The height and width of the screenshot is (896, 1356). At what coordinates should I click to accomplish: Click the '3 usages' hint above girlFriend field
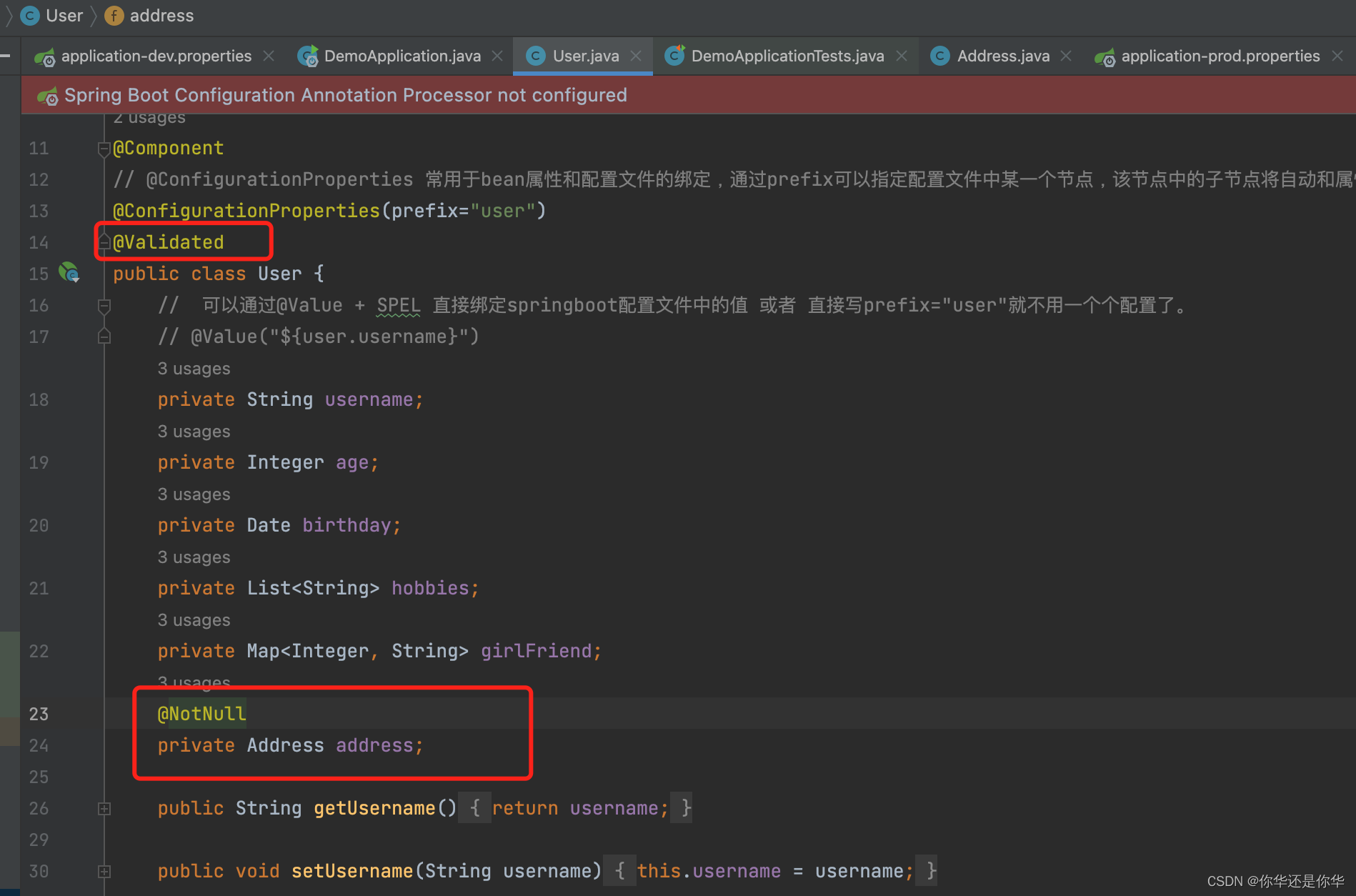pos(194,620)
